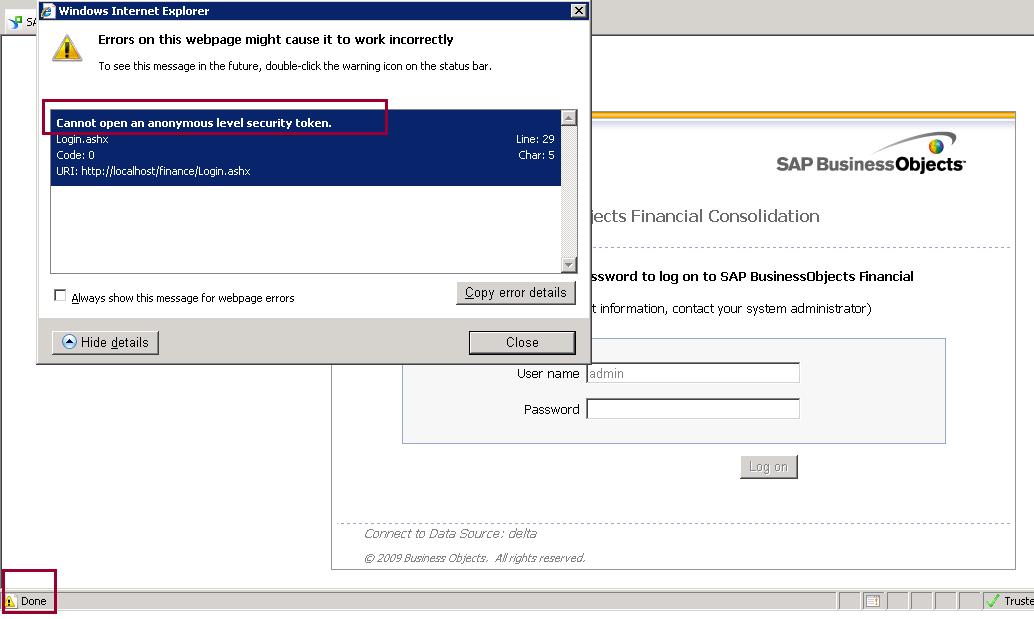
Task: Click the Hide details button
Action: 106,342
